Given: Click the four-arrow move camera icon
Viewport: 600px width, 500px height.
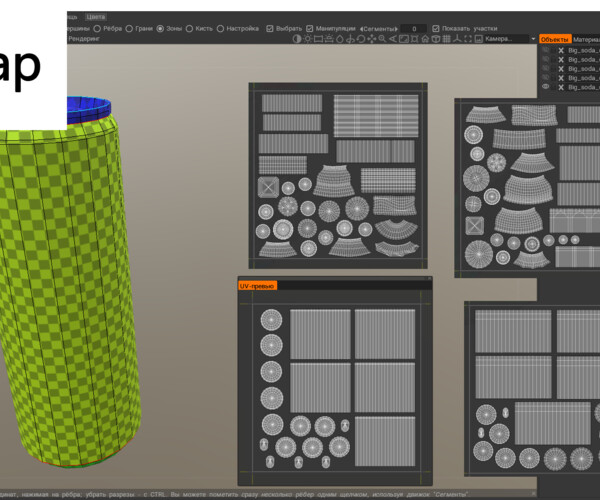Looking at the screenshot, I should (372, 39).
